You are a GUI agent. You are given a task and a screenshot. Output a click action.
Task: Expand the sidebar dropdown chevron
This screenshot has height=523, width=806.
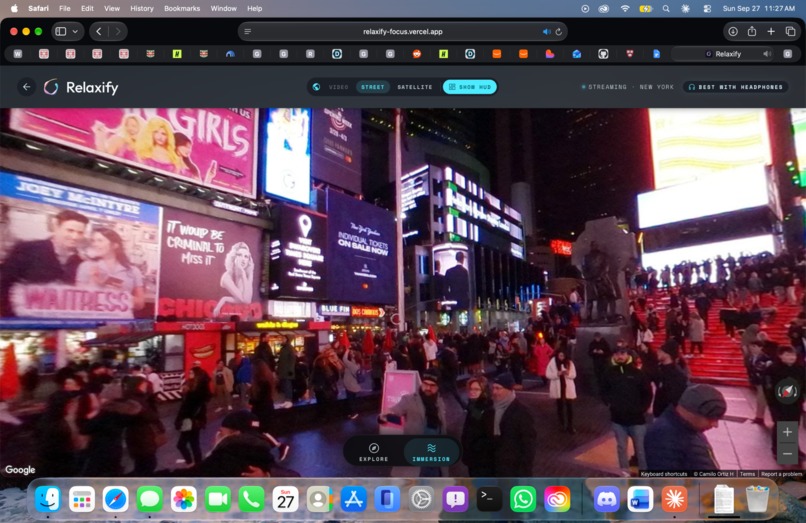click(x=75, y=31)
